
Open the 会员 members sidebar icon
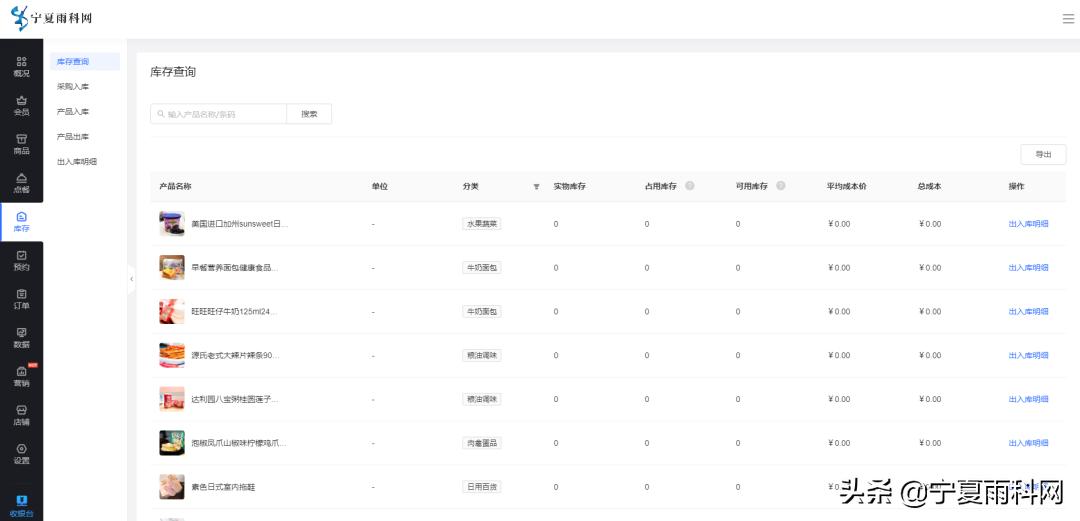point(21,105)
